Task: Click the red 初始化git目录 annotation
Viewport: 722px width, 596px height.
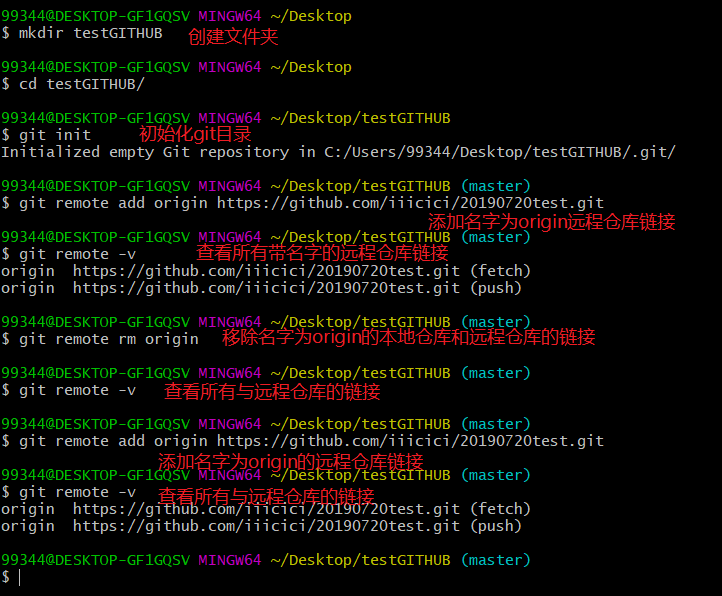Action: 194,133
